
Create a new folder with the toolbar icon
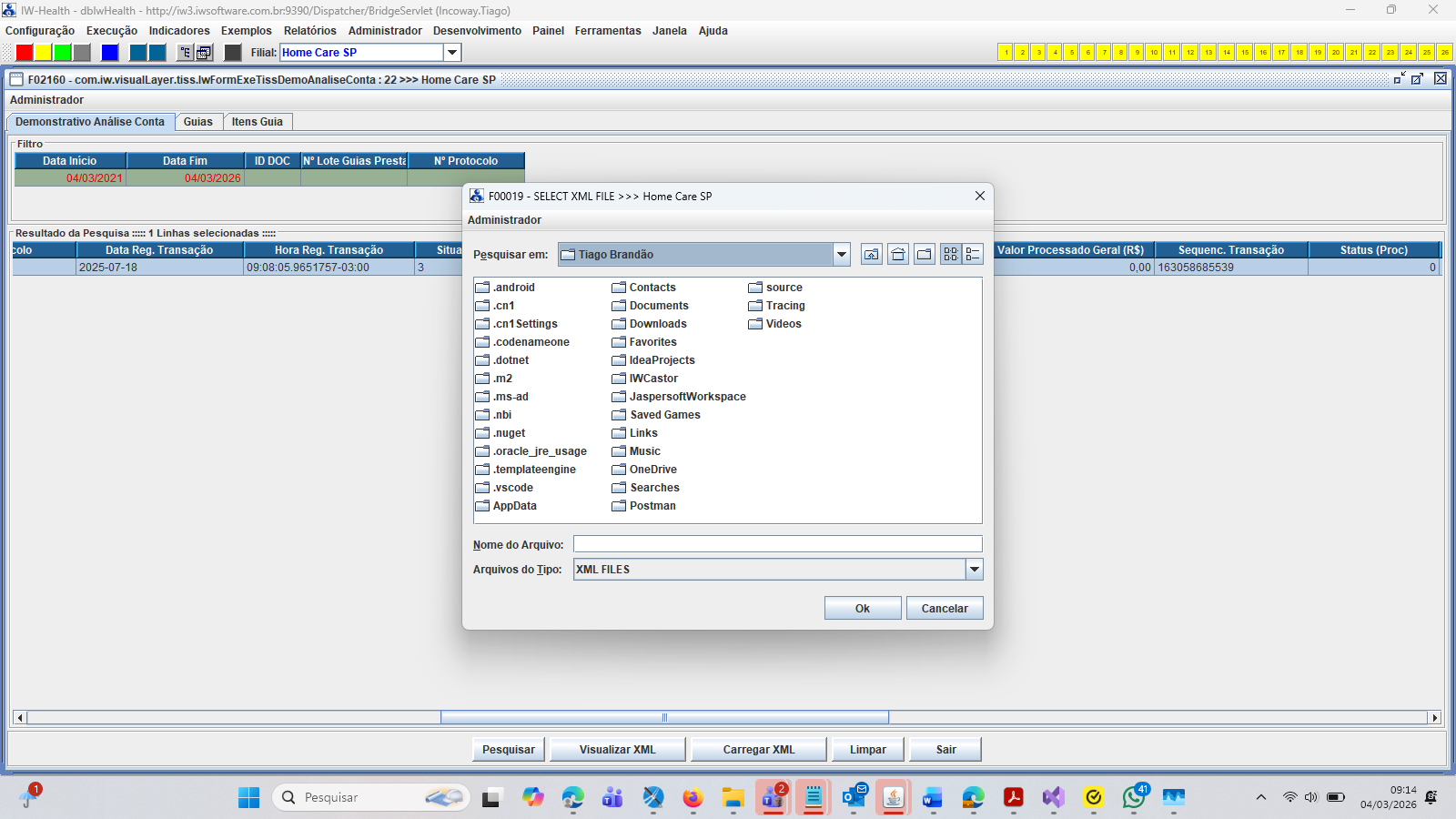(x=925, y=255)
